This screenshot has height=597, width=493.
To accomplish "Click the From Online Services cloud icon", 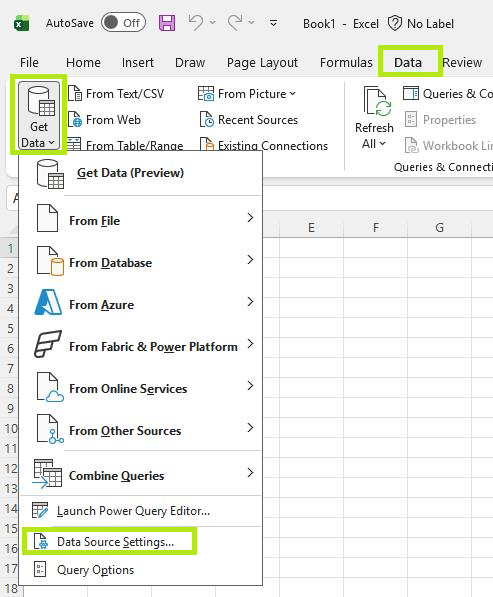I will [50, 387].
